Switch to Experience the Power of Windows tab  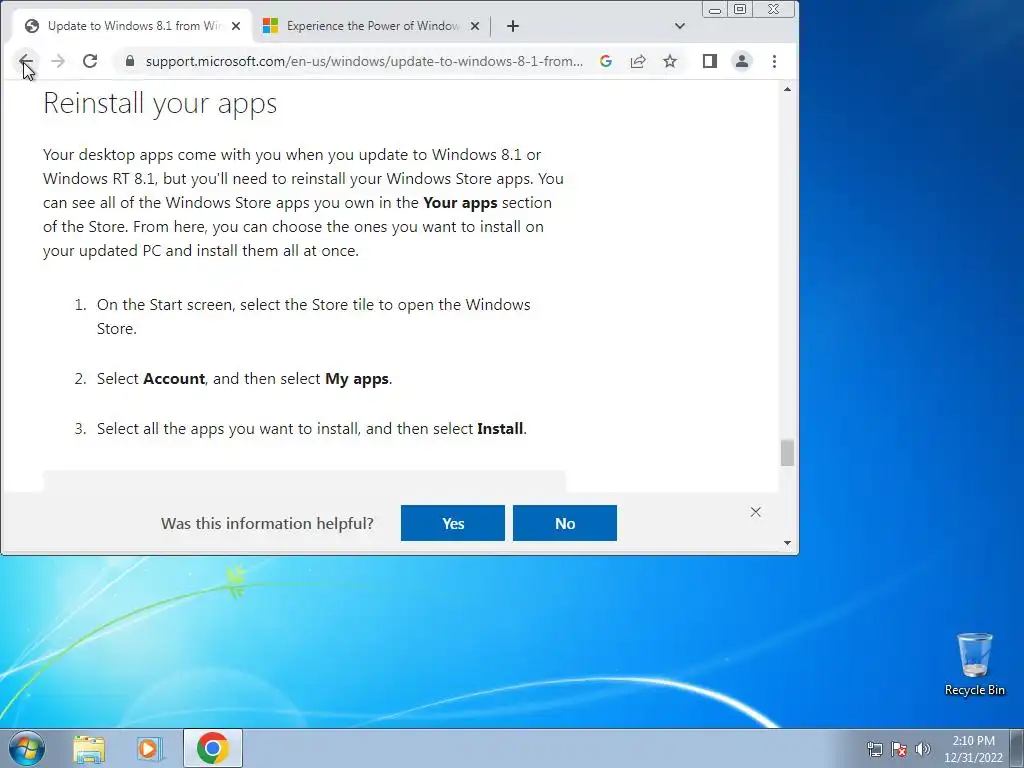pyautogui.click(x=372, y=26)
